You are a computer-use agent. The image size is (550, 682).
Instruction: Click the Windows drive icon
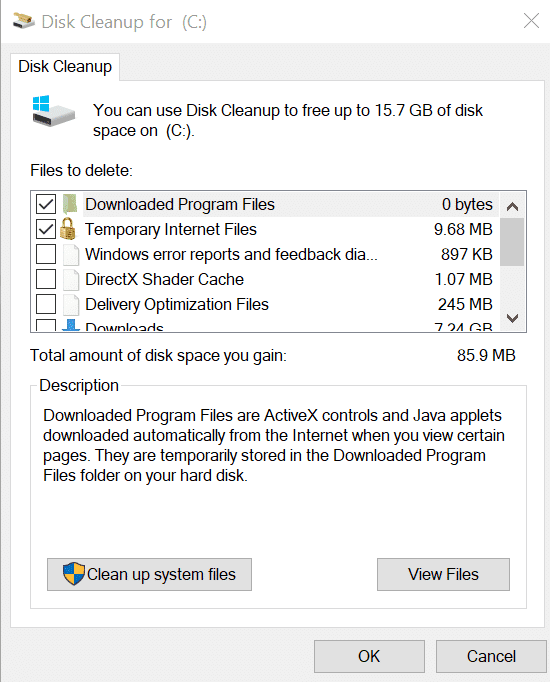click(x=53, y=111)
